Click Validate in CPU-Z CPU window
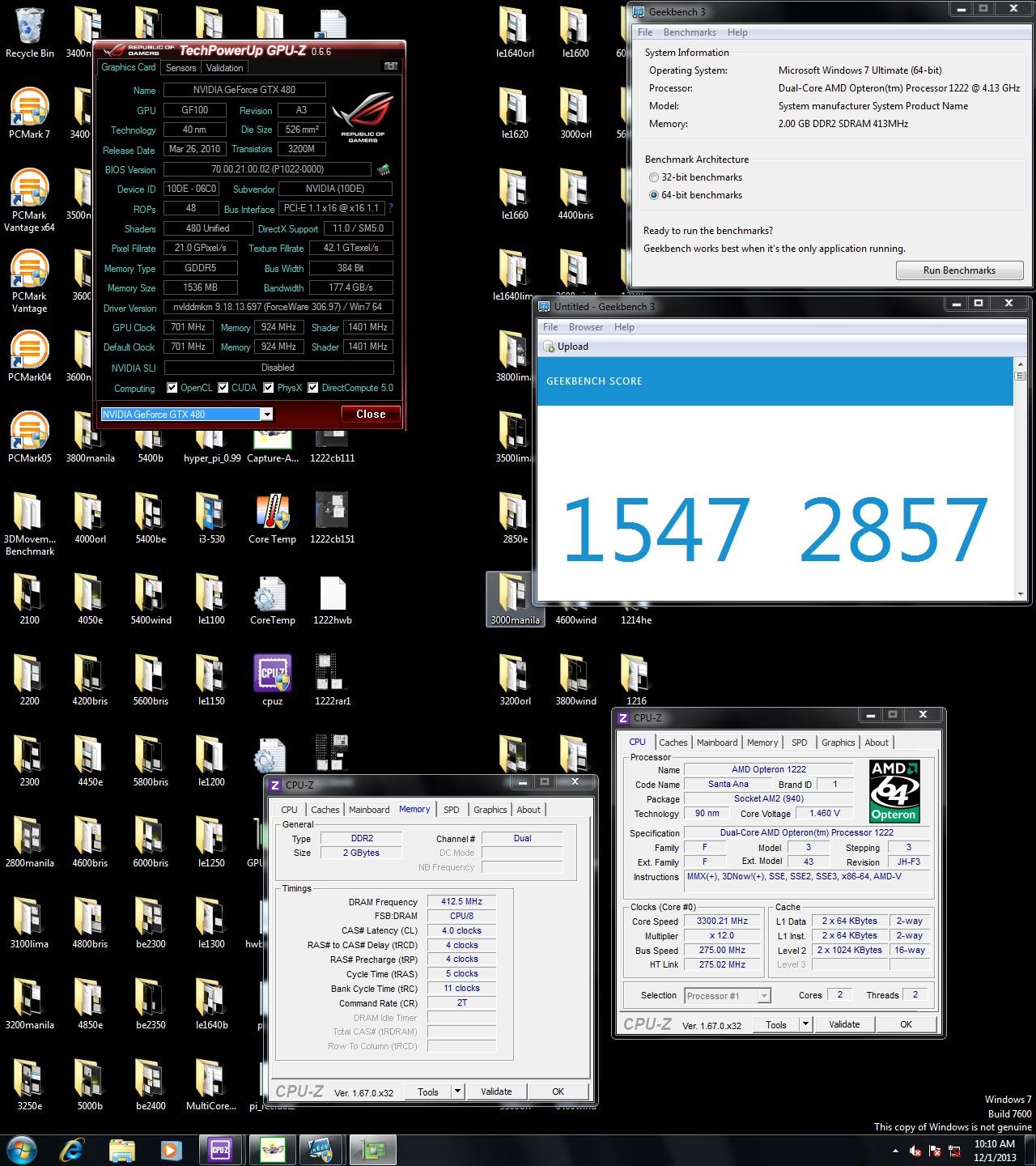Viewport: 1036px width, 1166px height. point(844,1024)
